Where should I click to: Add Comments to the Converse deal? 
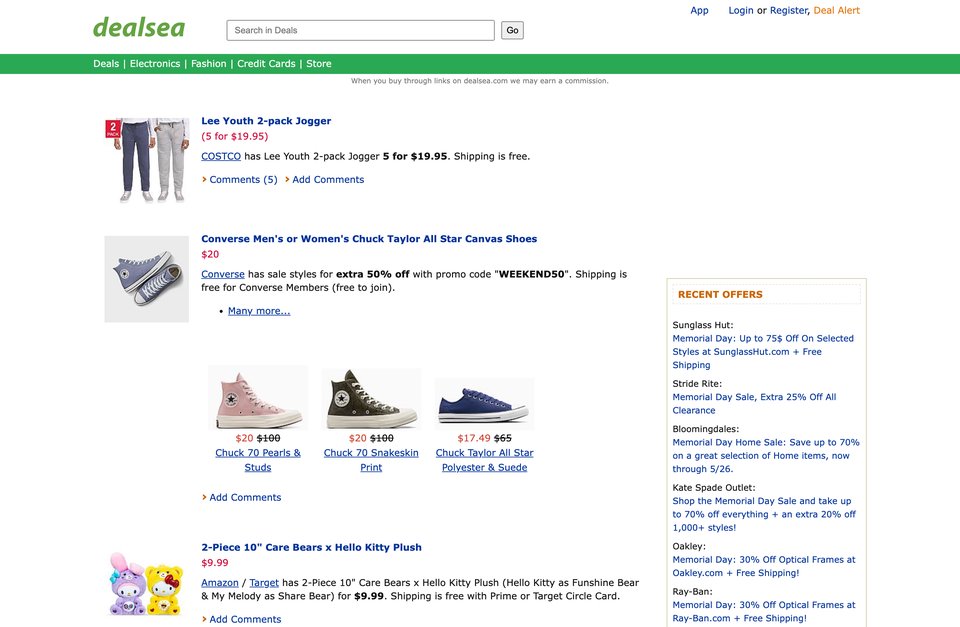click(x=245, y=497)
